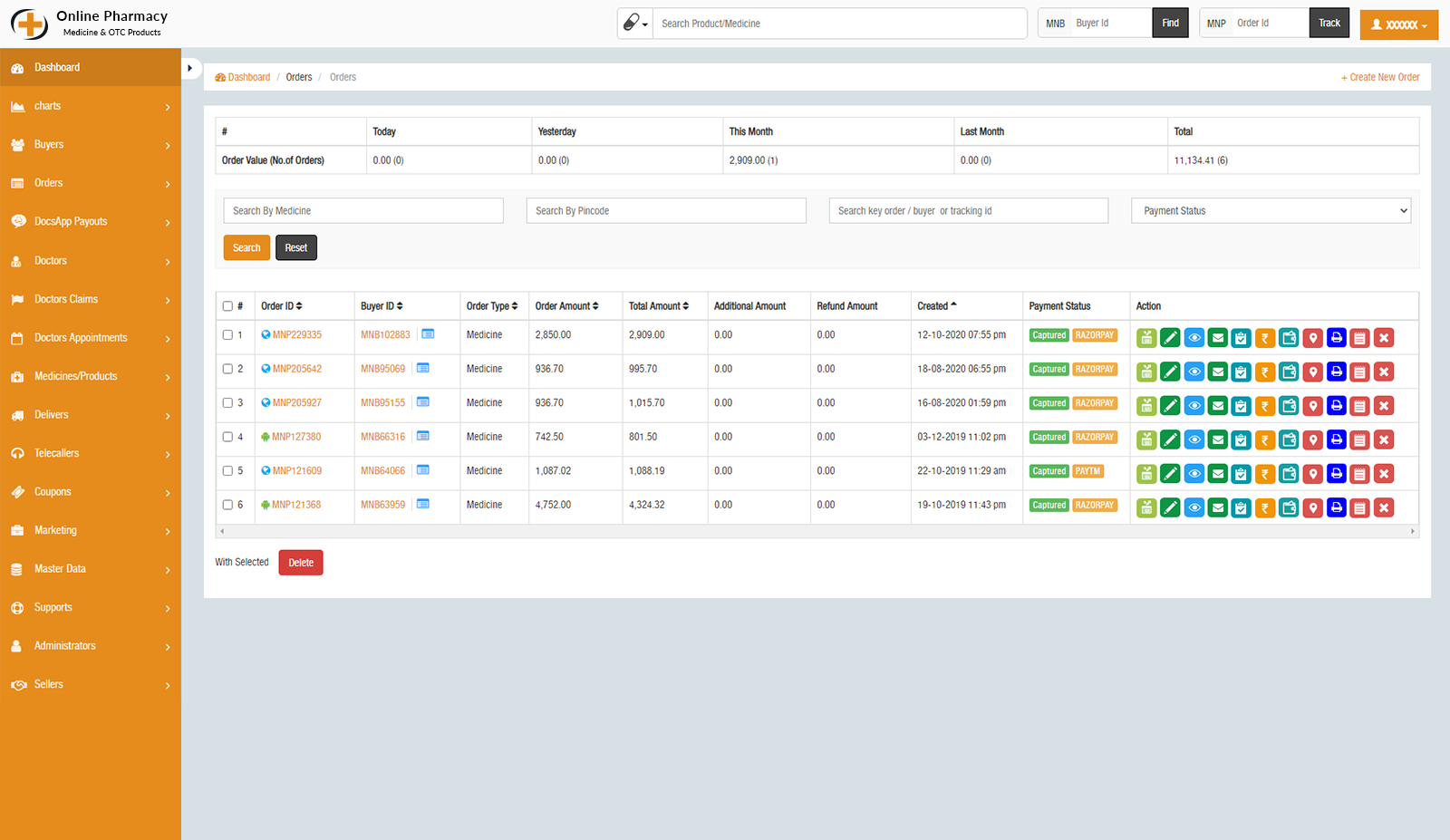Click the orange Search button
1450x840 pixels.
246,247
